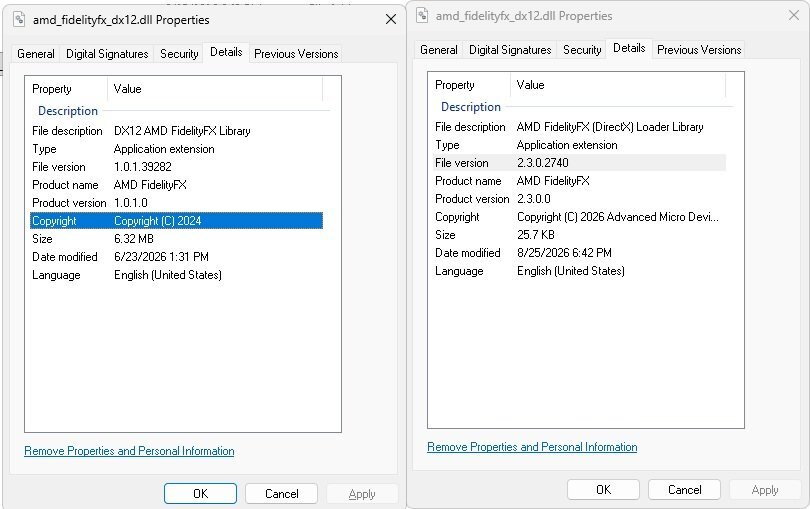Screen dimensions: 810x509
Task: Close the right Properties window
Action: [794, 16]
